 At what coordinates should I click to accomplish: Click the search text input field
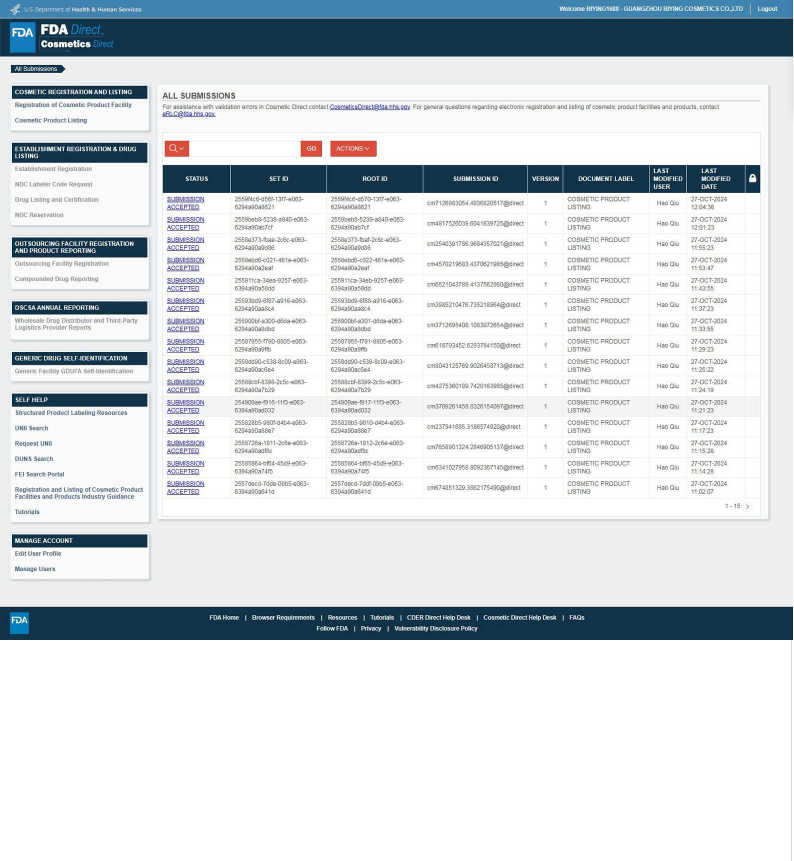click(244, 149)
